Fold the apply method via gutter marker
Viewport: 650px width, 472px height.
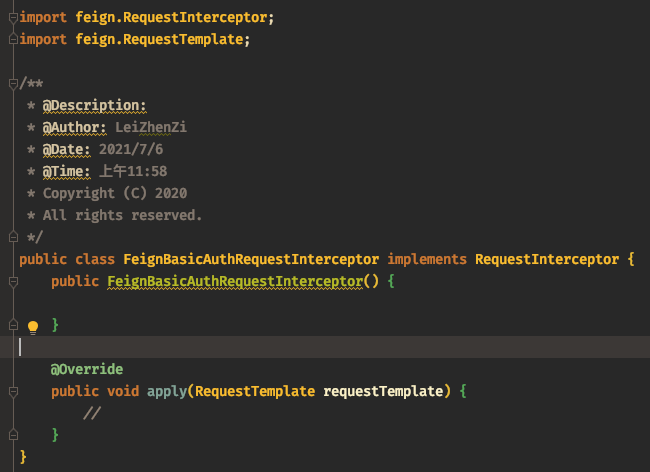tap(13, 392)
